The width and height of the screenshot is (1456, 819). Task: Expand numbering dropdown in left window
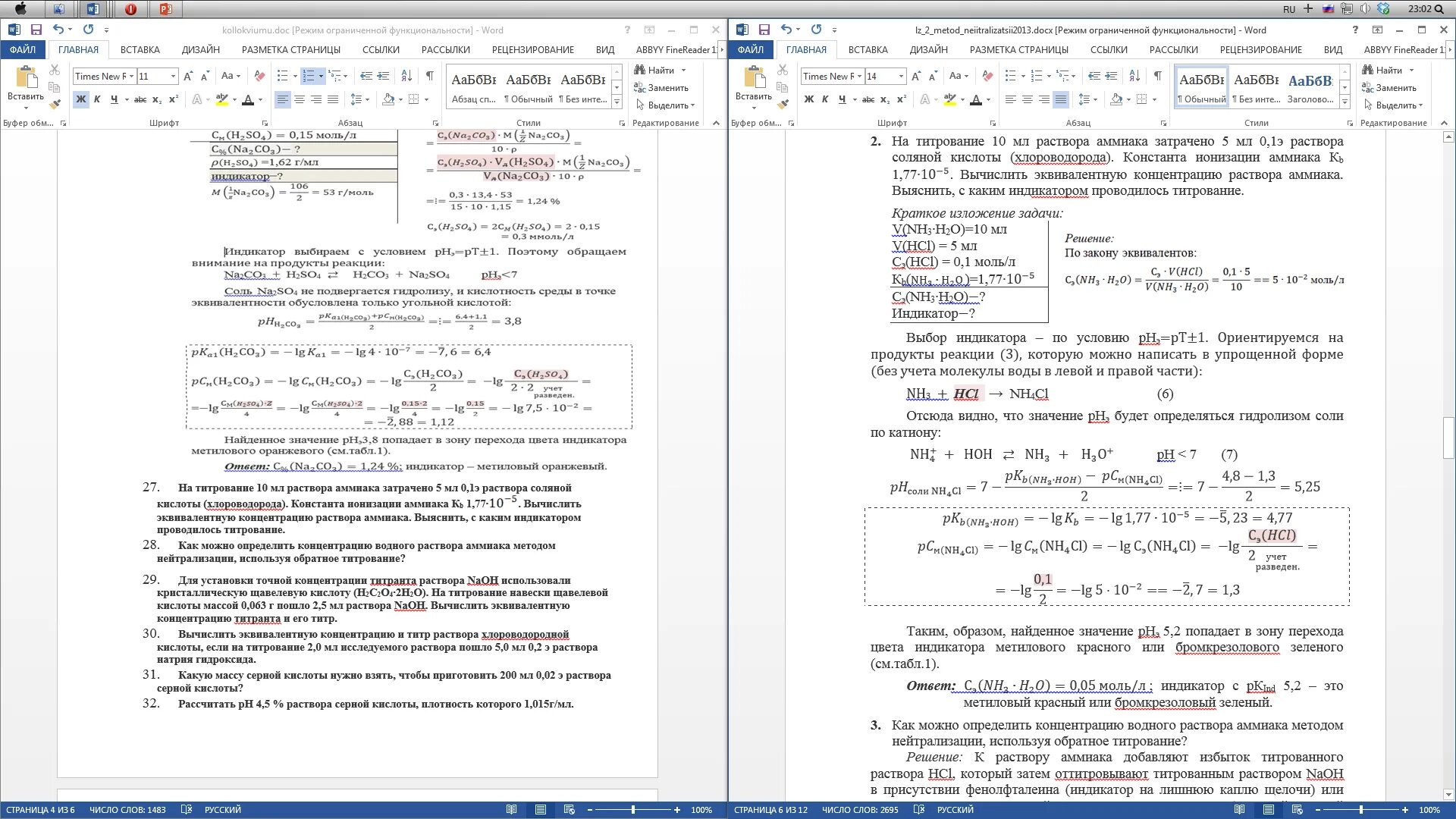point(321,76)
